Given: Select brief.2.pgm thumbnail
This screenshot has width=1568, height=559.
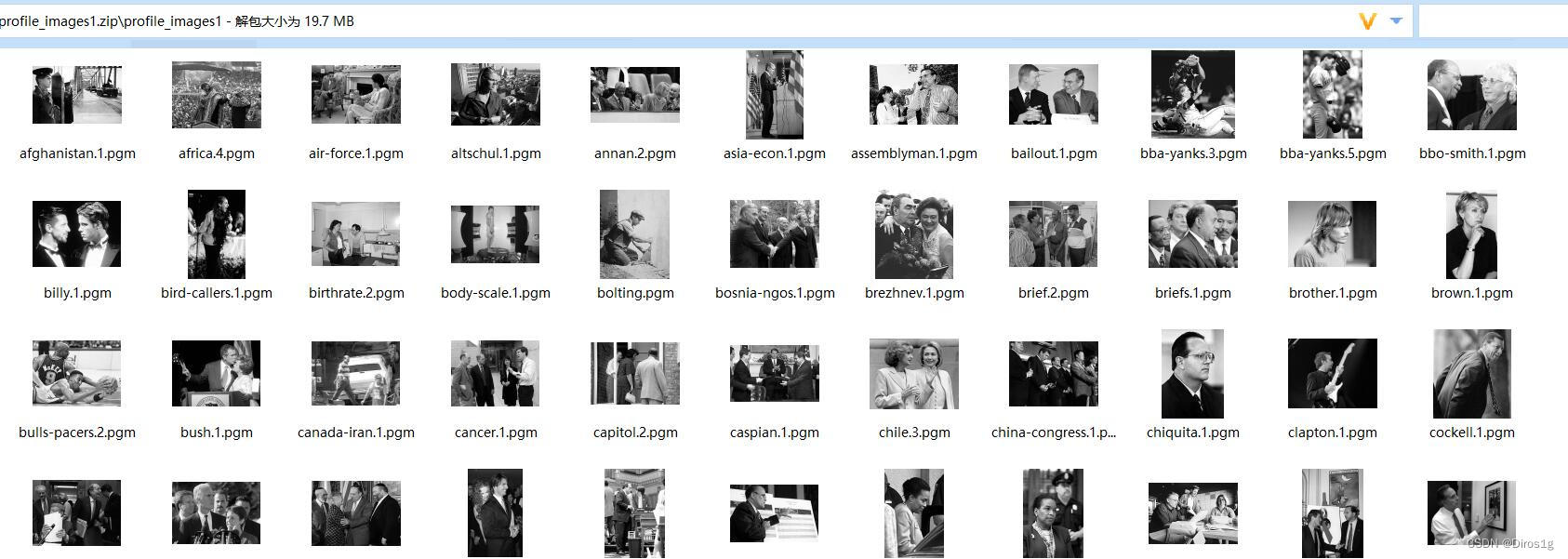Looking at the screenshot, I should click(x=1054, y=234).
